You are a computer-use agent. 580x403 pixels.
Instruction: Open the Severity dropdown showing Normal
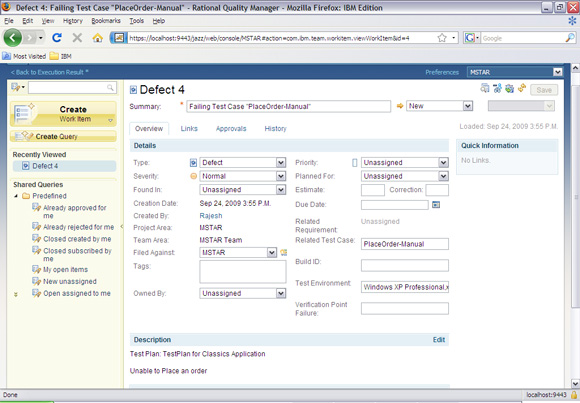[x=243, y=176]
